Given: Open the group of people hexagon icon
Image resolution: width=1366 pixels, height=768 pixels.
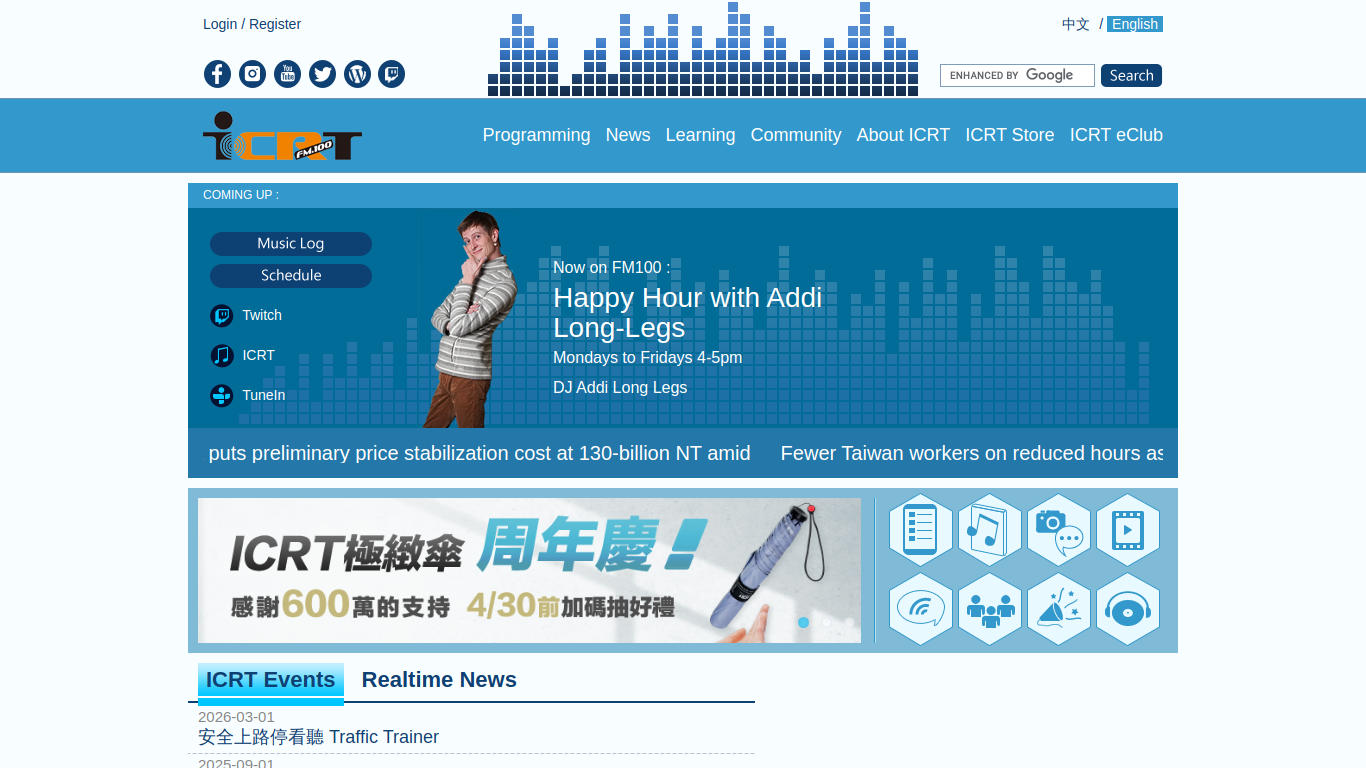Looking at the screenshot, I should point(990,609).
